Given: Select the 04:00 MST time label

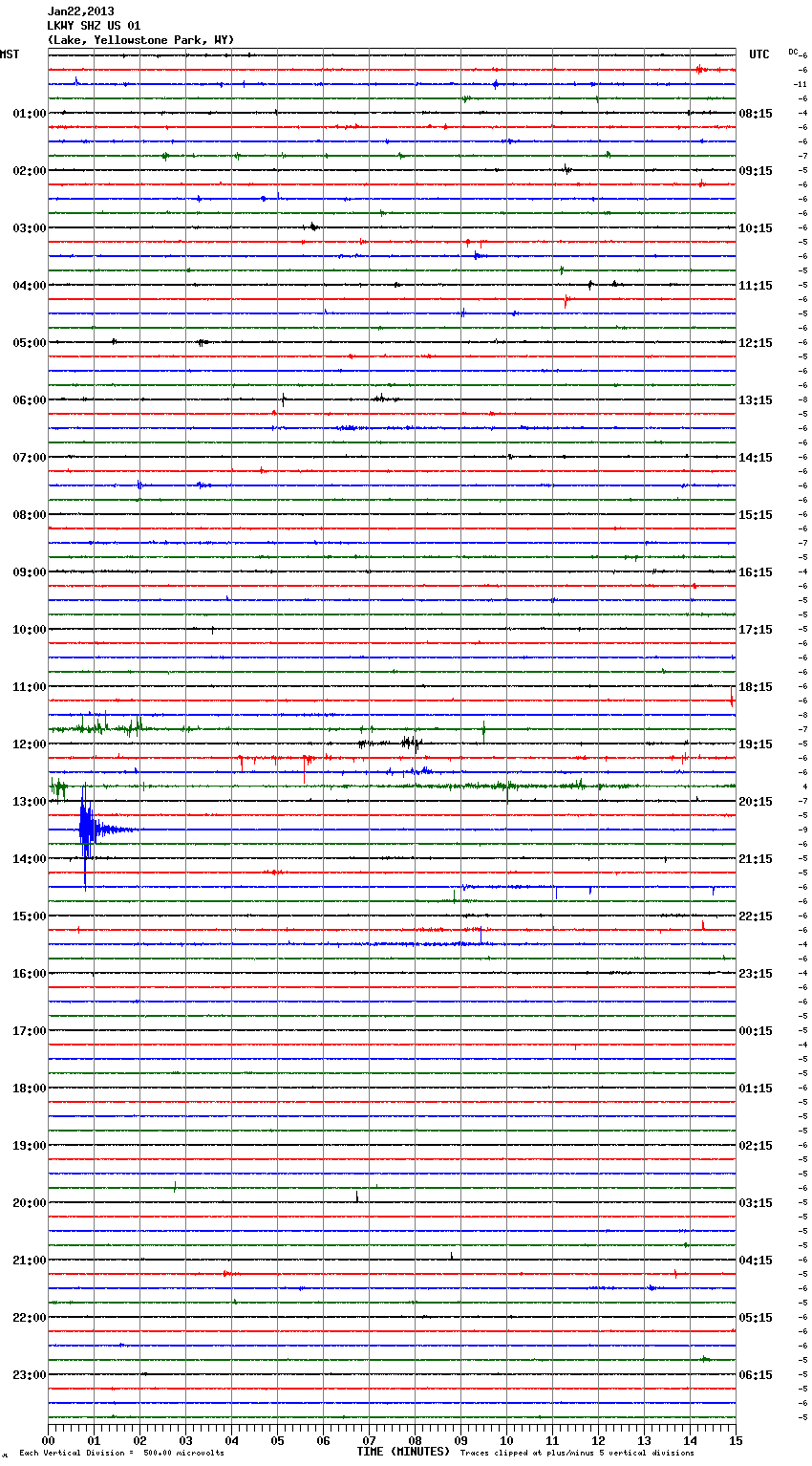Looking at the screenshot, I should coord(30,286).
